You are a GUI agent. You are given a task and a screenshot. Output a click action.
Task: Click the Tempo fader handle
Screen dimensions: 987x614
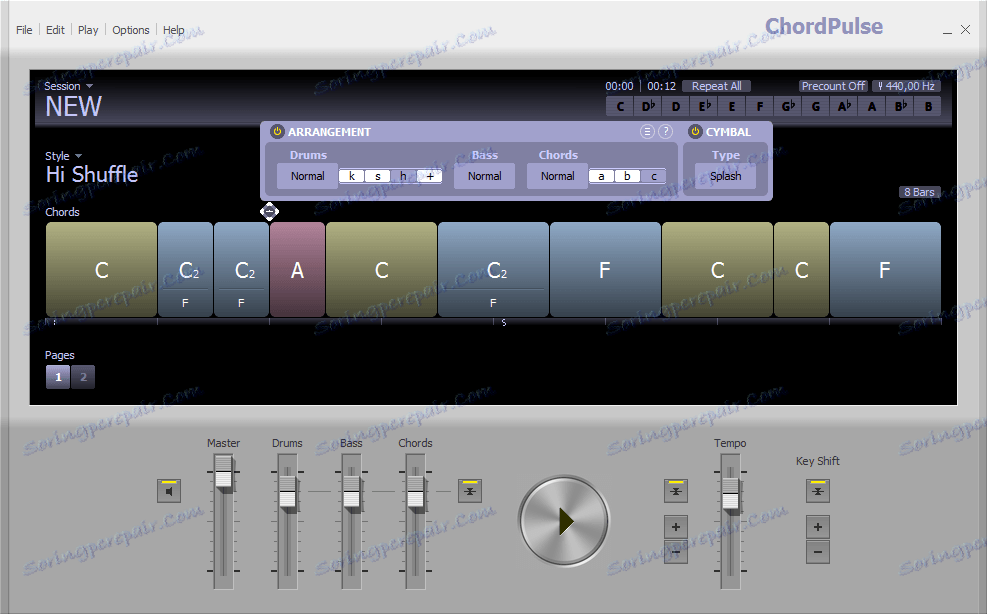pyautogui.click(x=730, y=495)
